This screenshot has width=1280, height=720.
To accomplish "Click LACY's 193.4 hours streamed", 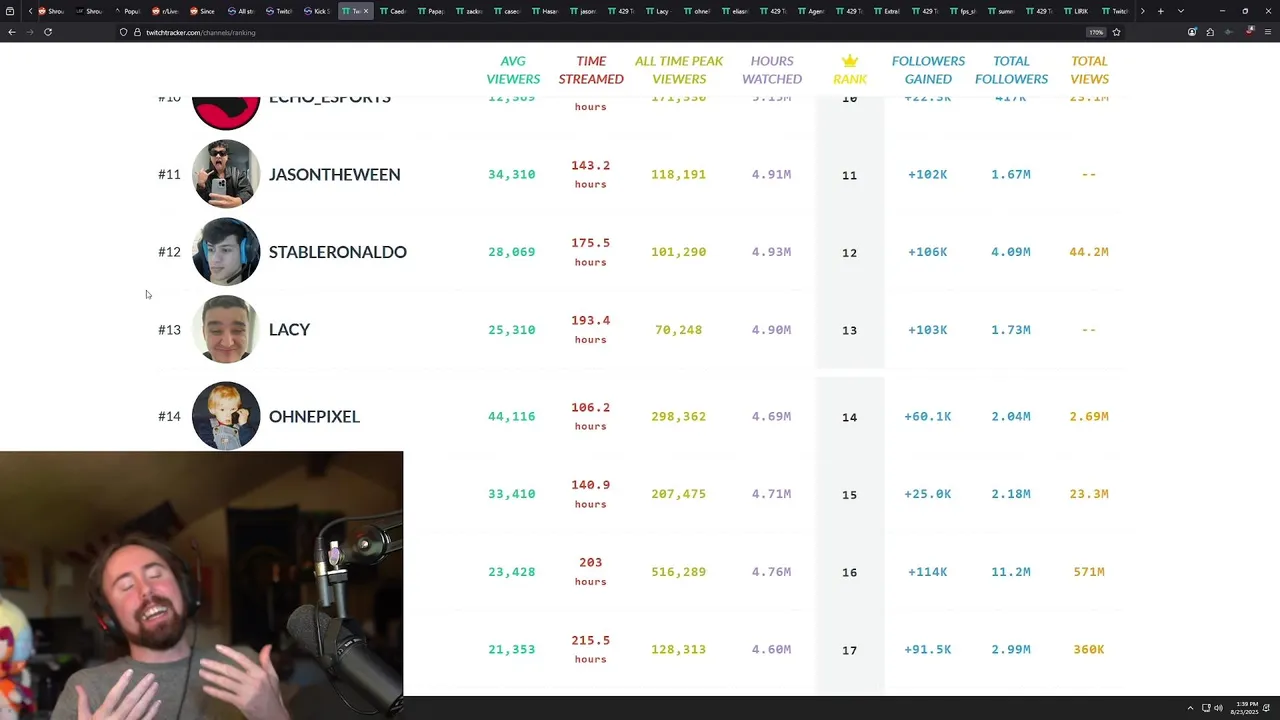I will (590, 329).
